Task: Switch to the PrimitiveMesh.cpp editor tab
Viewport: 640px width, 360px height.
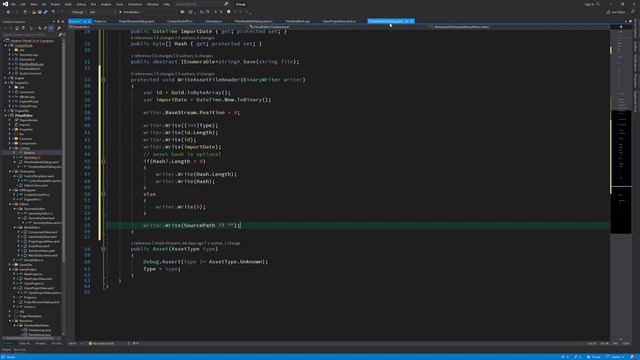Action: tap(298, 21)
